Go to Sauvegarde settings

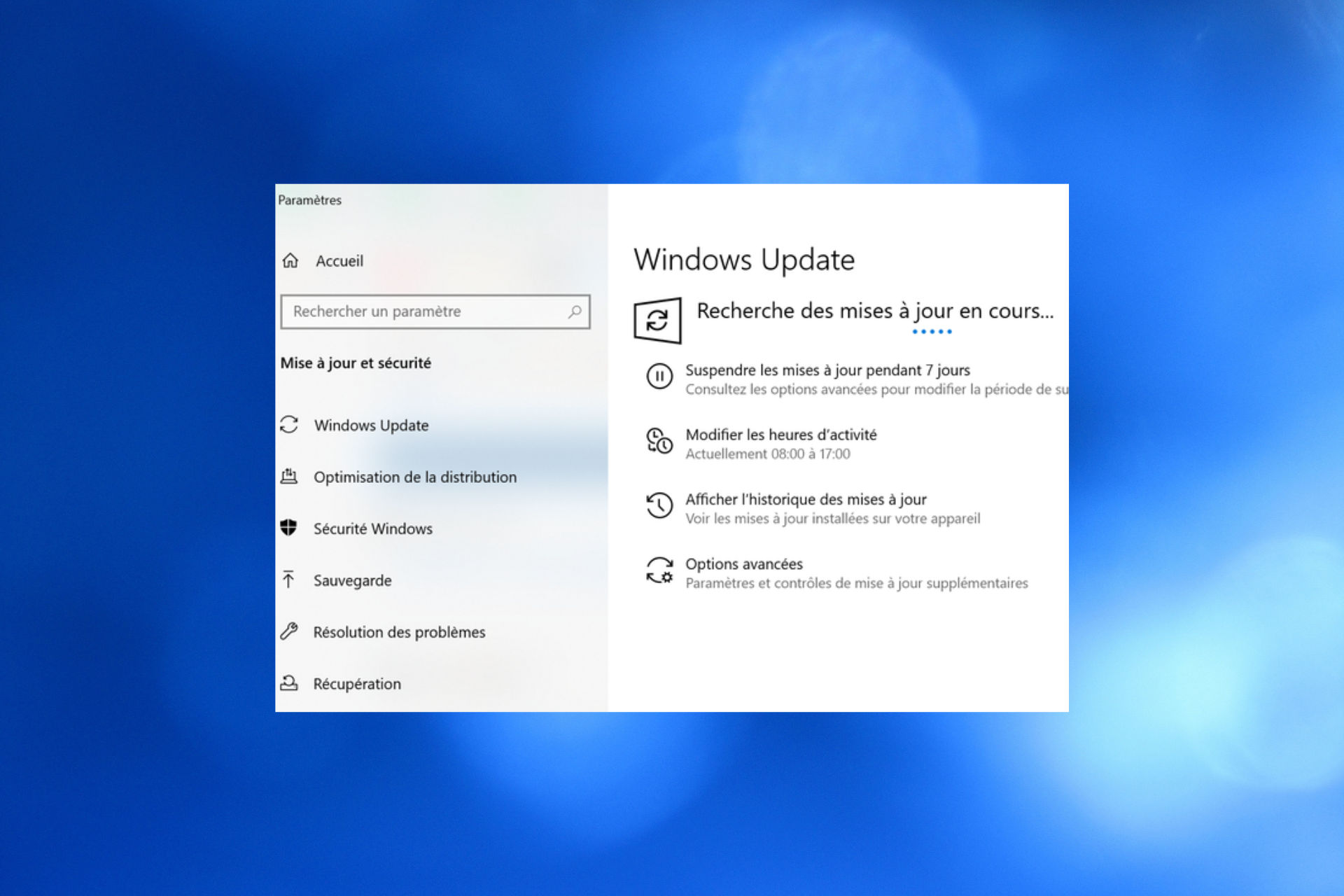click(352, 581)
